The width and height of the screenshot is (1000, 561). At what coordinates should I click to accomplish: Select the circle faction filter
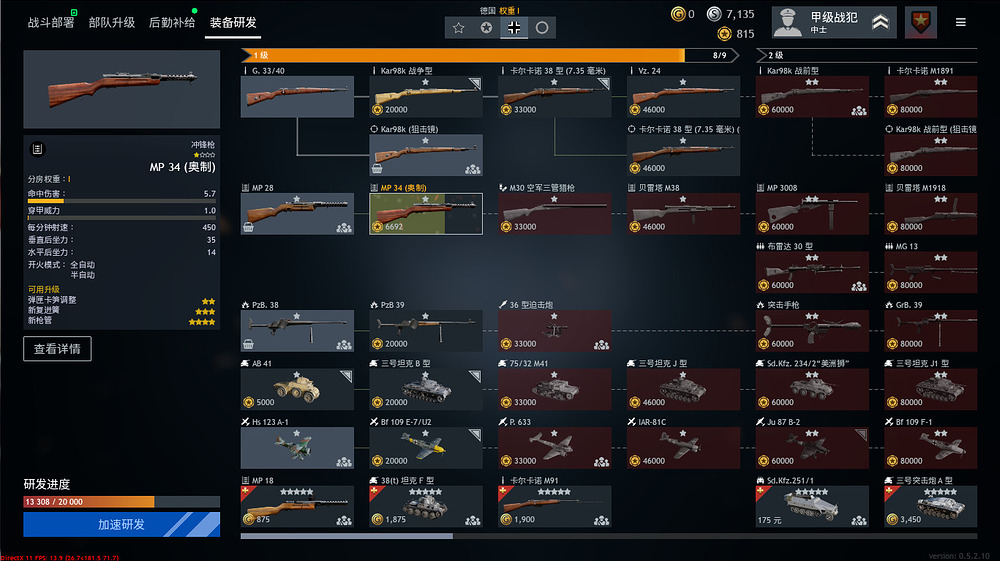coord(542,27)
